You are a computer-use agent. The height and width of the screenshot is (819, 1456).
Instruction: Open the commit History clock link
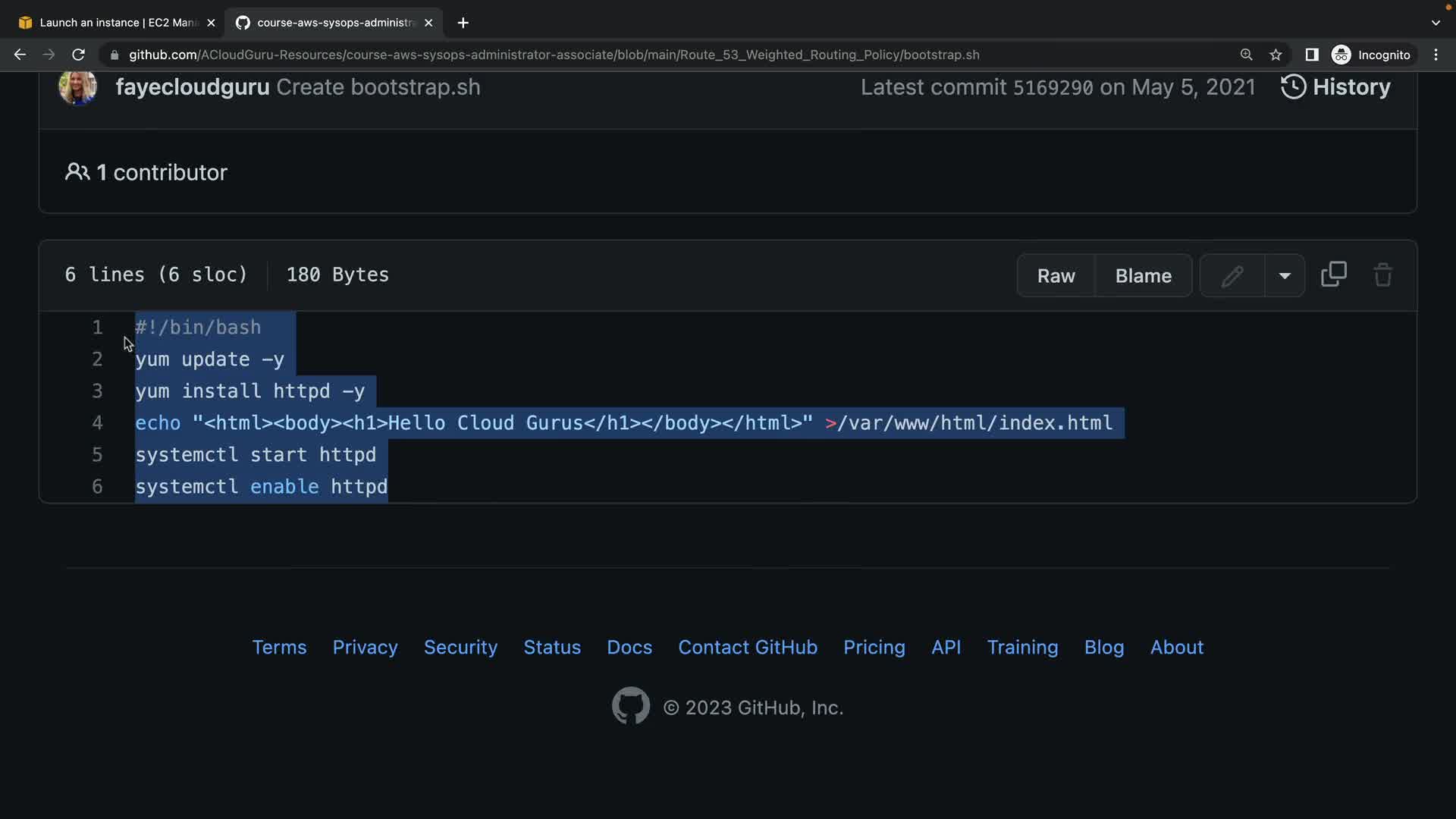(1335, 87)
